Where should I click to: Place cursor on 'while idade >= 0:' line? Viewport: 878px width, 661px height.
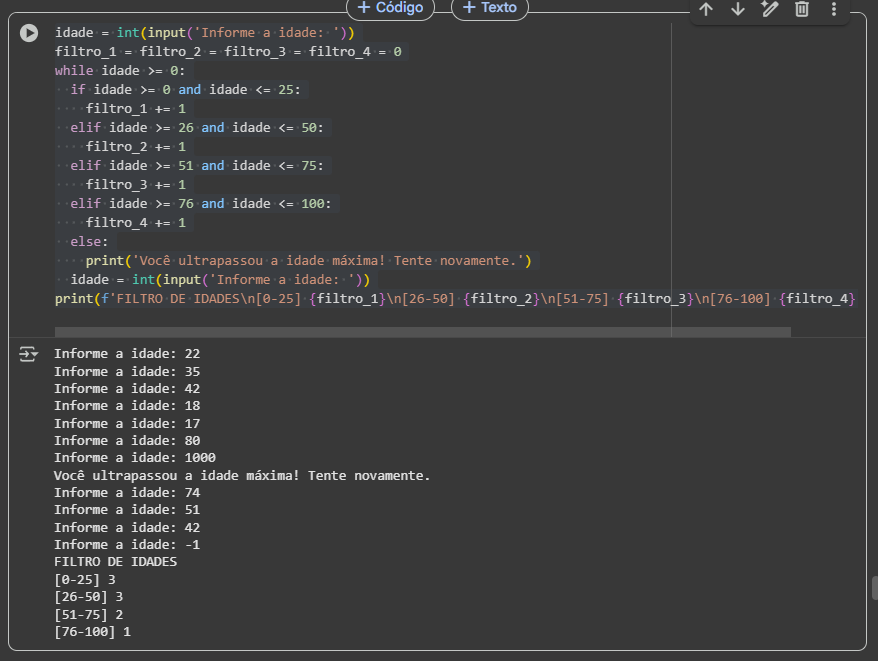[120, 70]
